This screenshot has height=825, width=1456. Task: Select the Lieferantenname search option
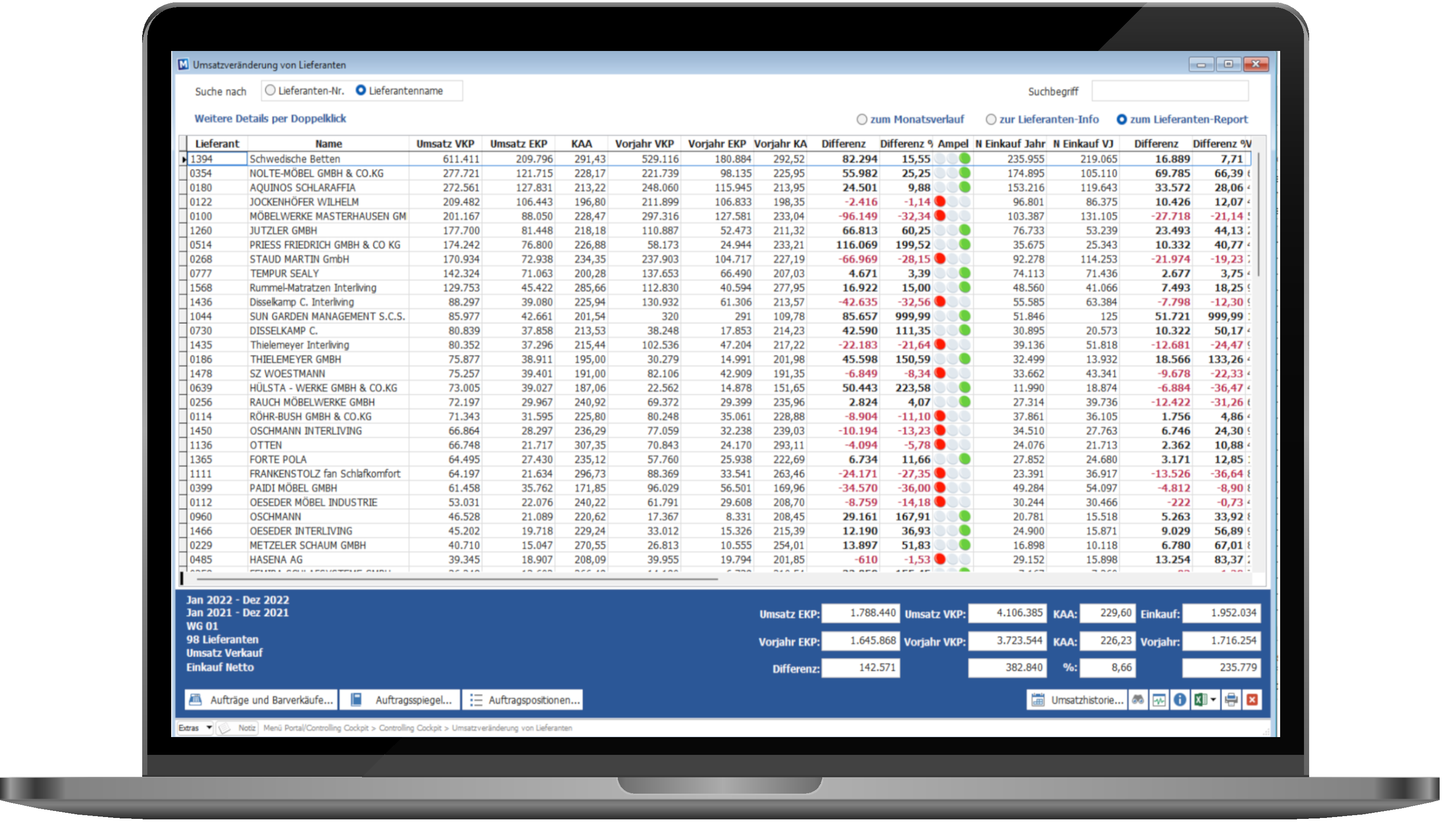pos(361,90)
